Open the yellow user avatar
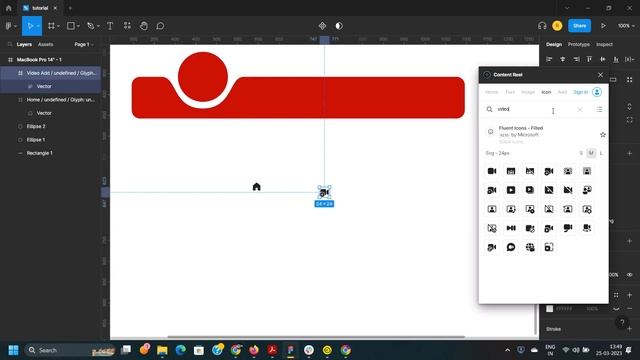The height and width of the screenshot is (360, 640). tap(557, 26)
